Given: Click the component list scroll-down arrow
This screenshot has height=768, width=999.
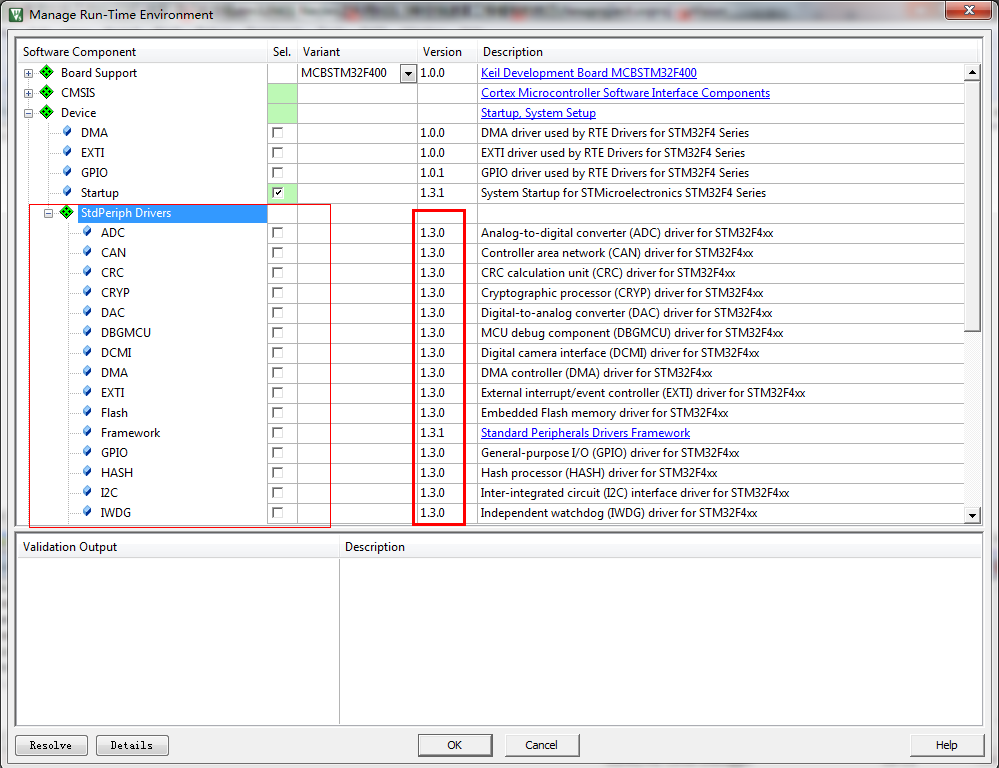Looking at the screenshot, I should pyautogui.click(x=972, y=515).
